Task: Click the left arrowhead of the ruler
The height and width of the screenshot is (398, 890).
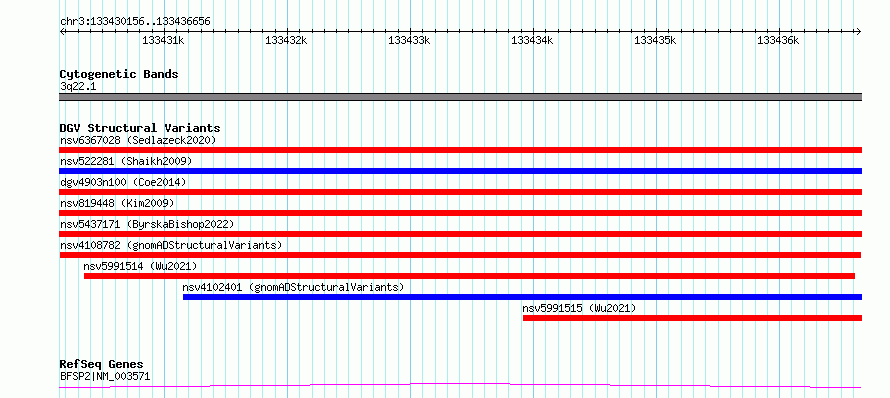Action: pyautogui.click(x=62, y=31)
